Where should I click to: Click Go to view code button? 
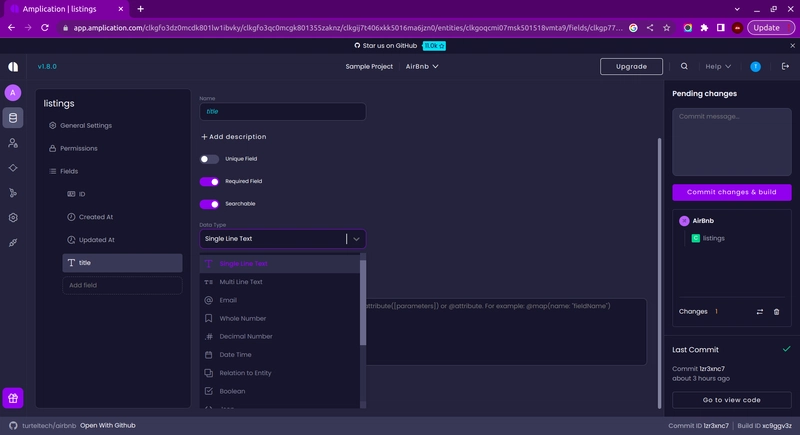point(732,400)
